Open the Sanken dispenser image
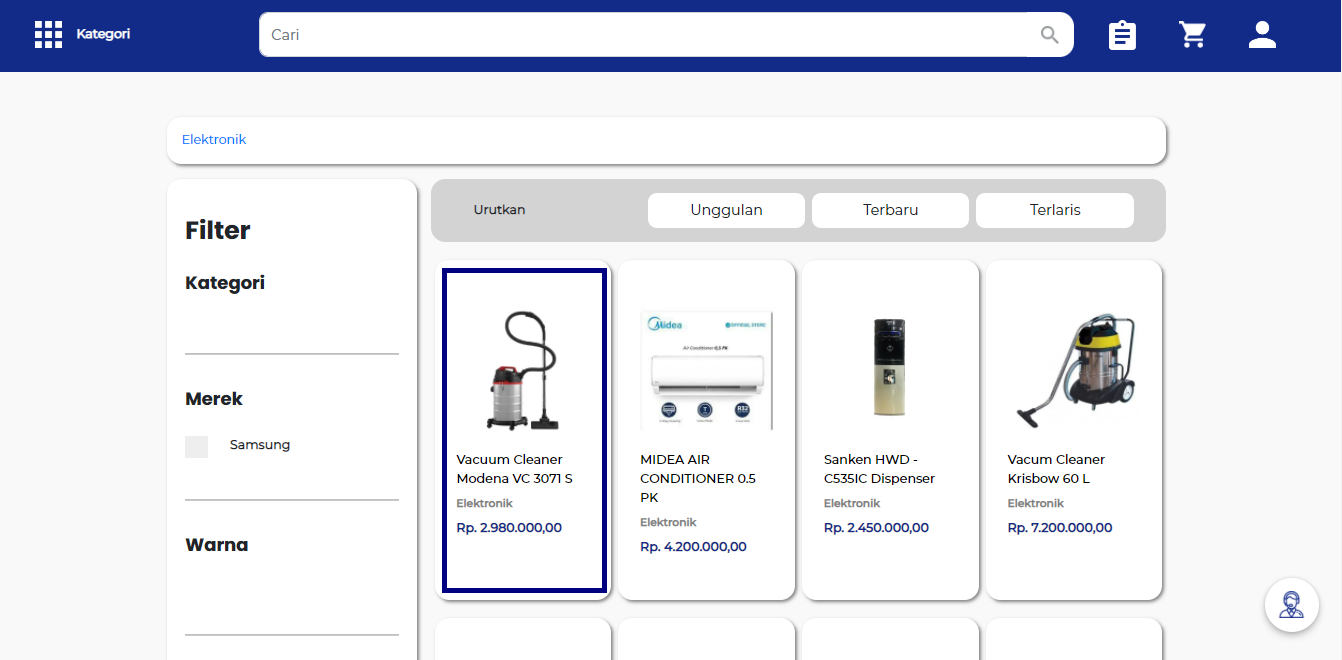The width and height of the screenshot is (1342, 660). [x=890, y=370]
